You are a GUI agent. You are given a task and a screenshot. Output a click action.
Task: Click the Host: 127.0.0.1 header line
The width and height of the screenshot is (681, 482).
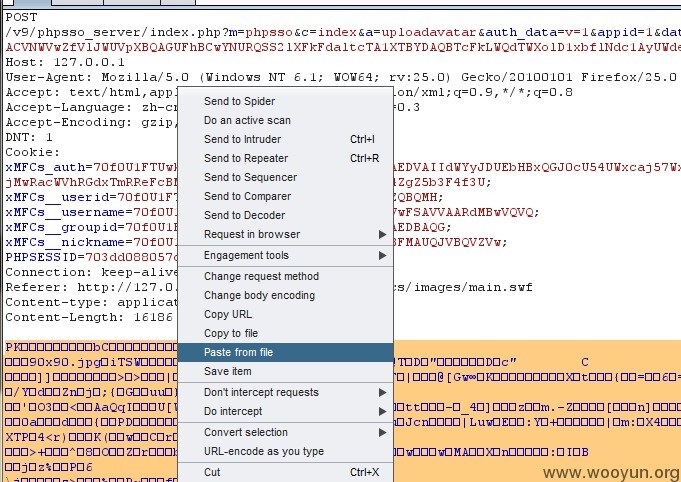(x=65, y=62)
